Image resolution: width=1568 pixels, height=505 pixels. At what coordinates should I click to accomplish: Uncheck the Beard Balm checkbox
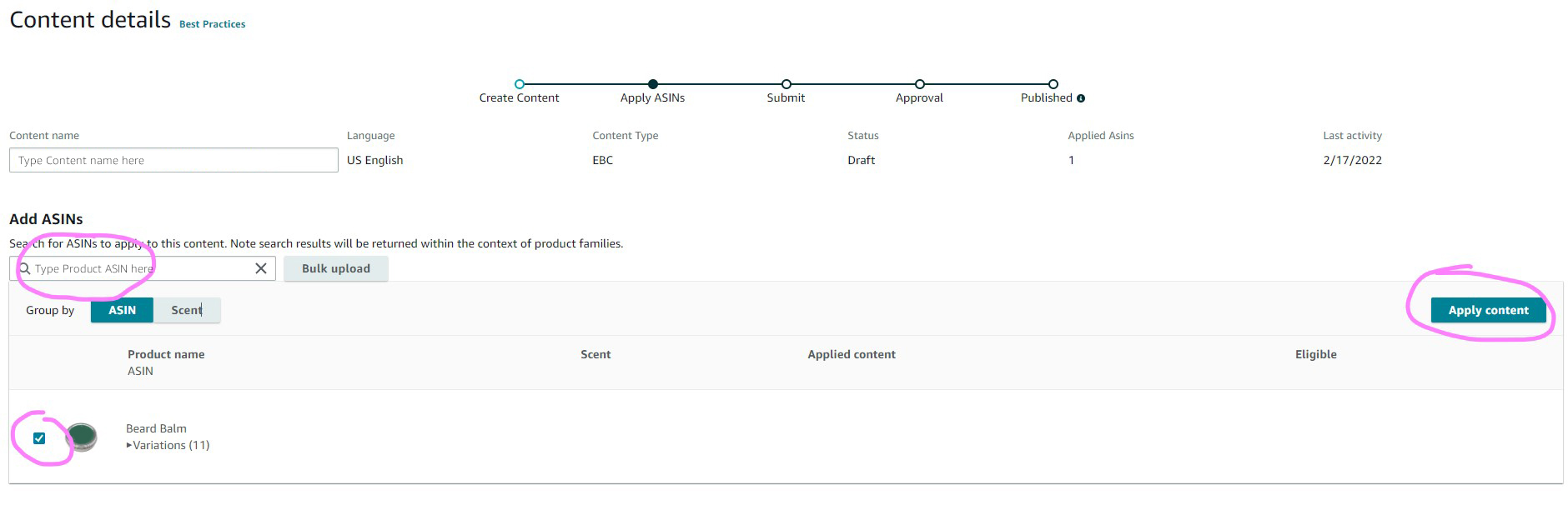(x=39, y=438)
